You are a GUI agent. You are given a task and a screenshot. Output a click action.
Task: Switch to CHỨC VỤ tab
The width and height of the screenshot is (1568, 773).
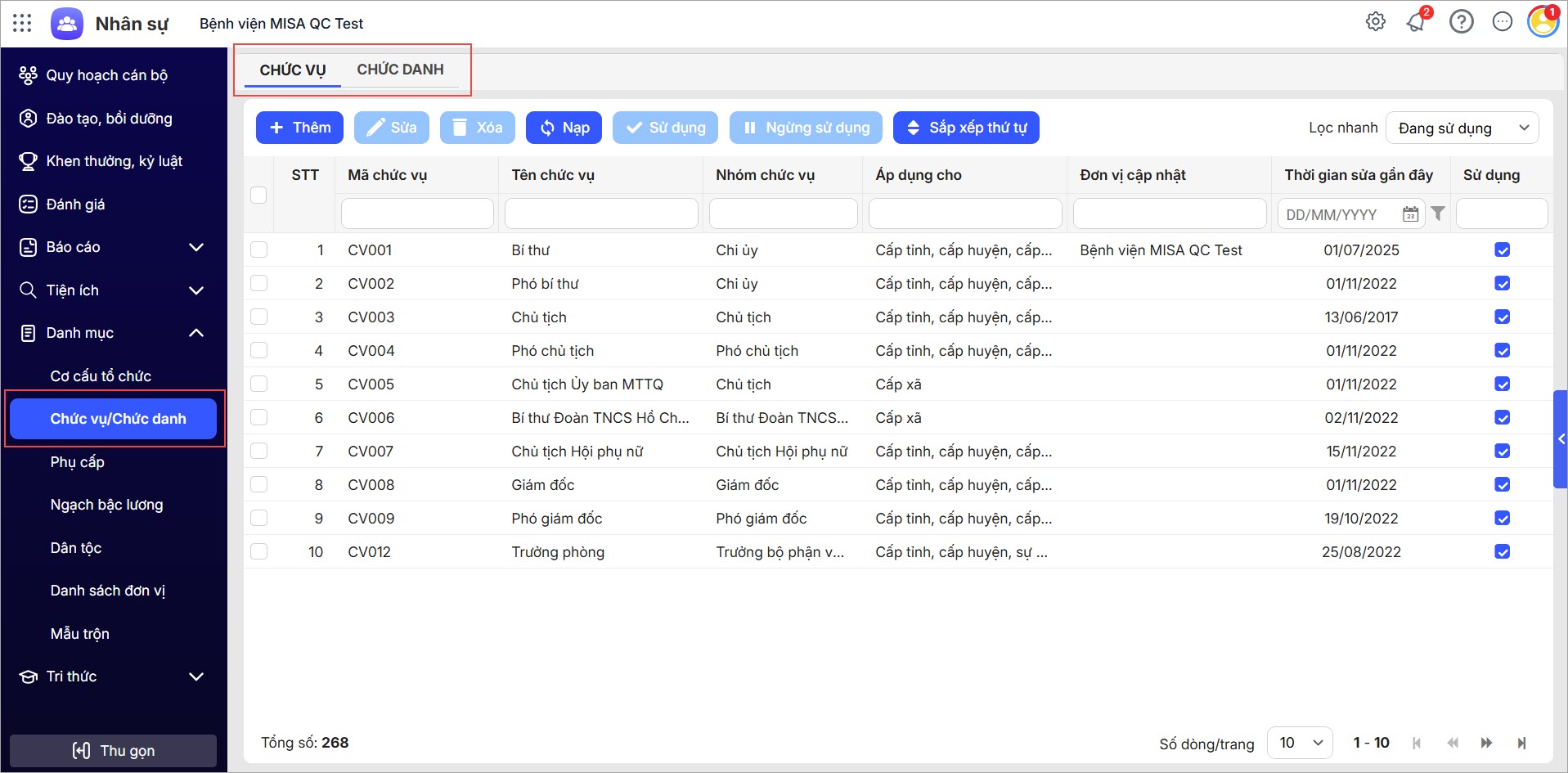[293, 70]
